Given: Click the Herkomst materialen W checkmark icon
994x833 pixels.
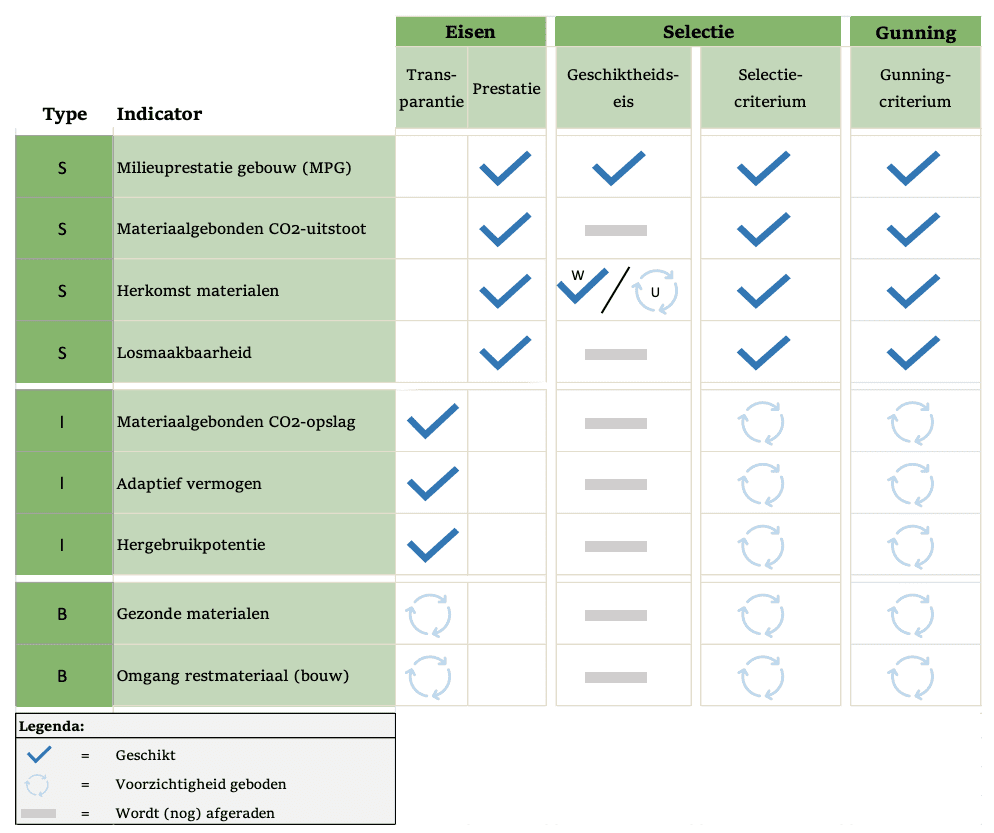Looking at the screenshot, I should (x=583, y=286).
